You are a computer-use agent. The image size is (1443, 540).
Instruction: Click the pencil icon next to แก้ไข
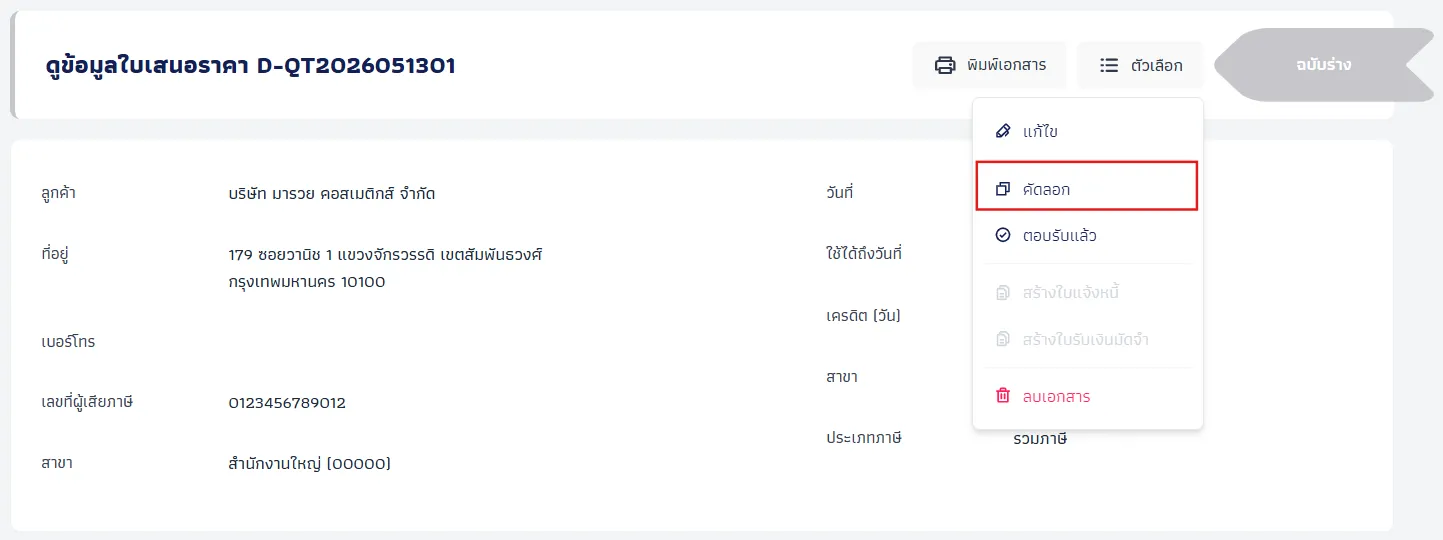pyautogui.click(x=1003, y=132)
